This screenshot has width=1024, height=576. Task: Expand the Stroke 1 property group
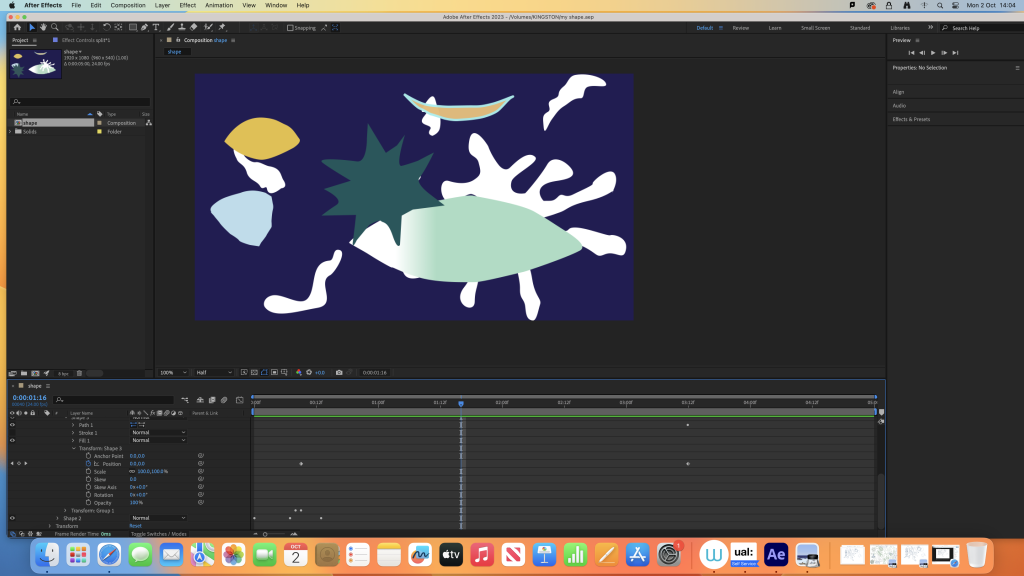(x=73, y=433)
